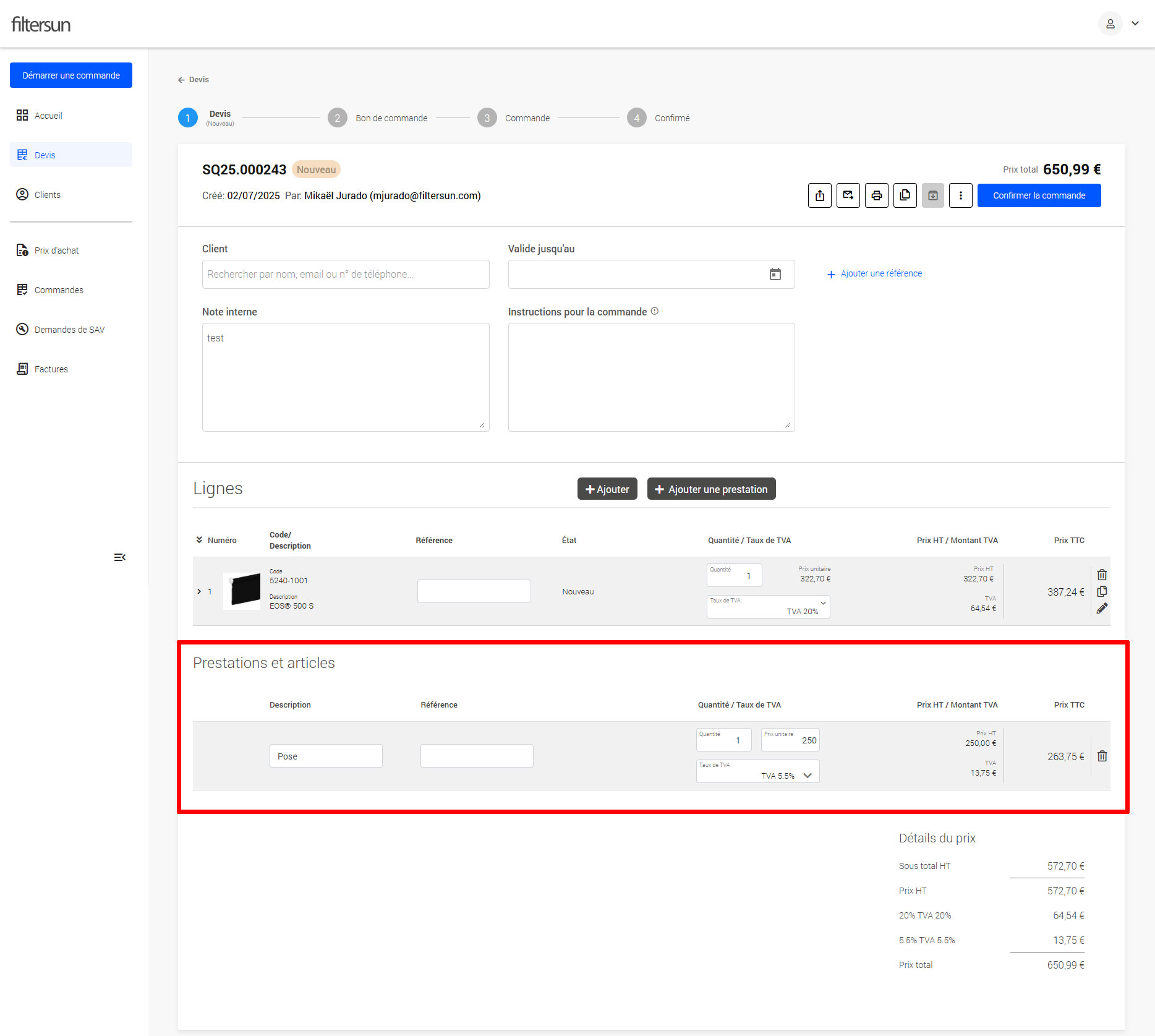Screen dimensions: 1155x1036
Task: Focus the Client search field
Action: (x=345, y=274)
